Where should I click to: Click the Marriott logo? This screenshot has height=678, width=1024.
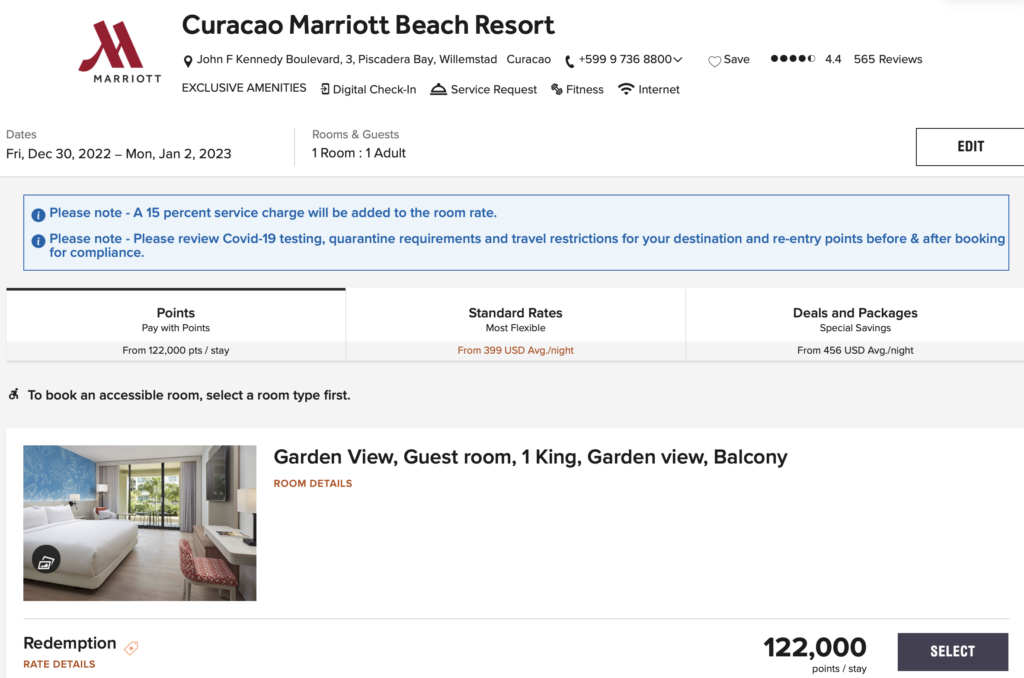(x=118, y=49)
